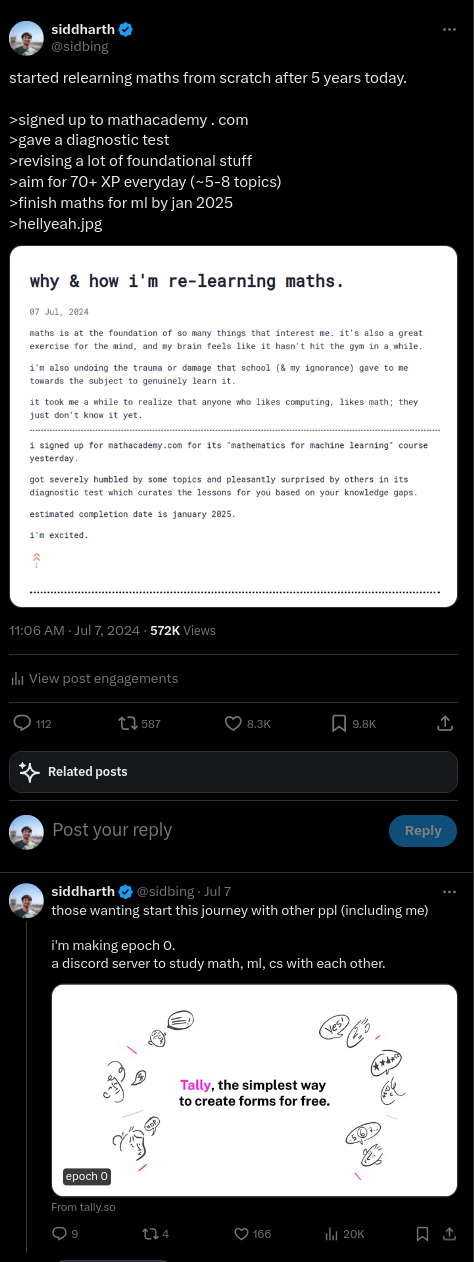This screenshot has height=1262, width=474.
Task: Click the From tally.so link
Action: pos(84,1207)
